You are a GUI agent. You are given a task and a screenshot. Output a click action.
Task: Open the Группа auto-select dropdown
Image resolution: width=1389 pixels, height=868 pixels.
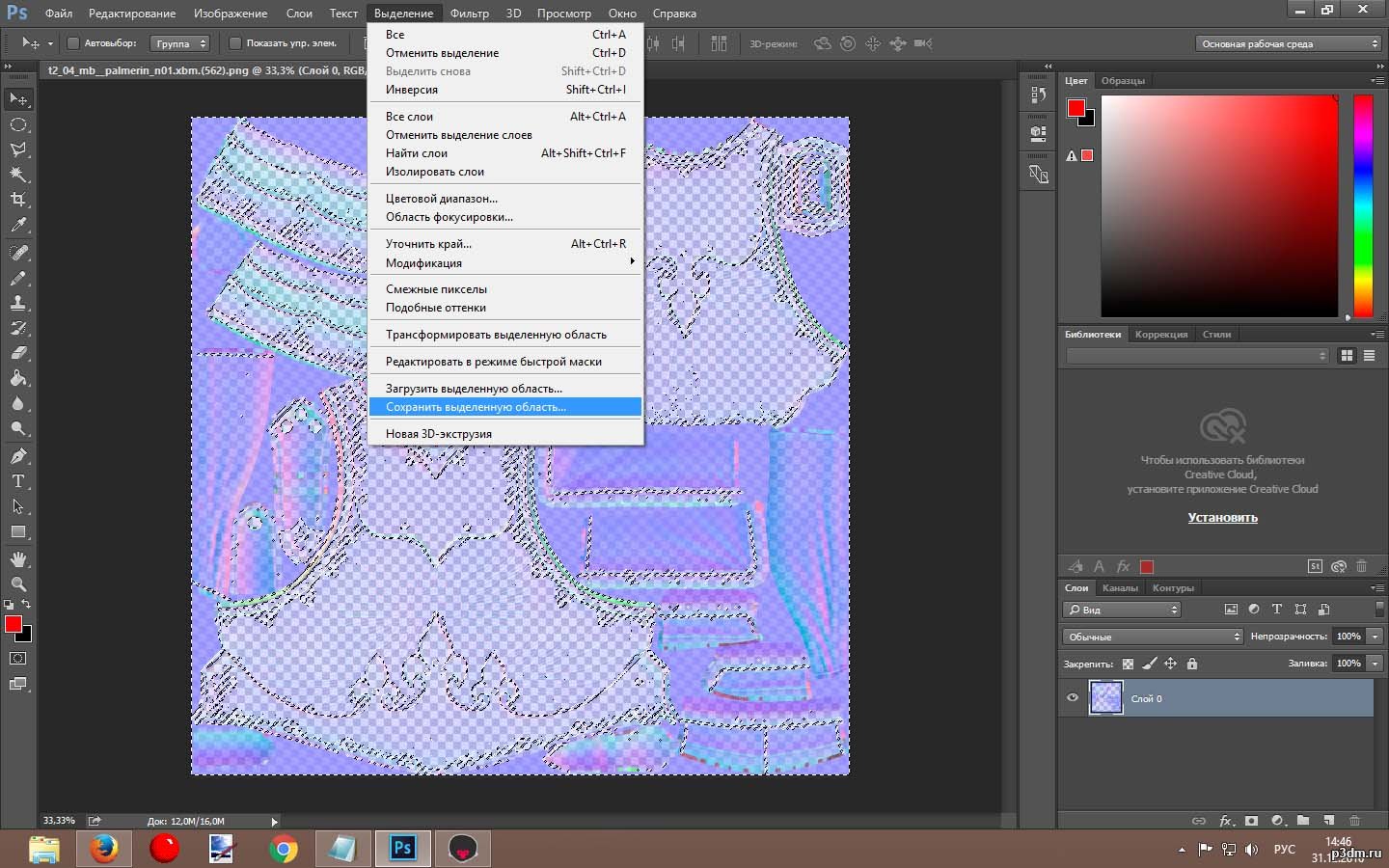click(x=180, y=43)
